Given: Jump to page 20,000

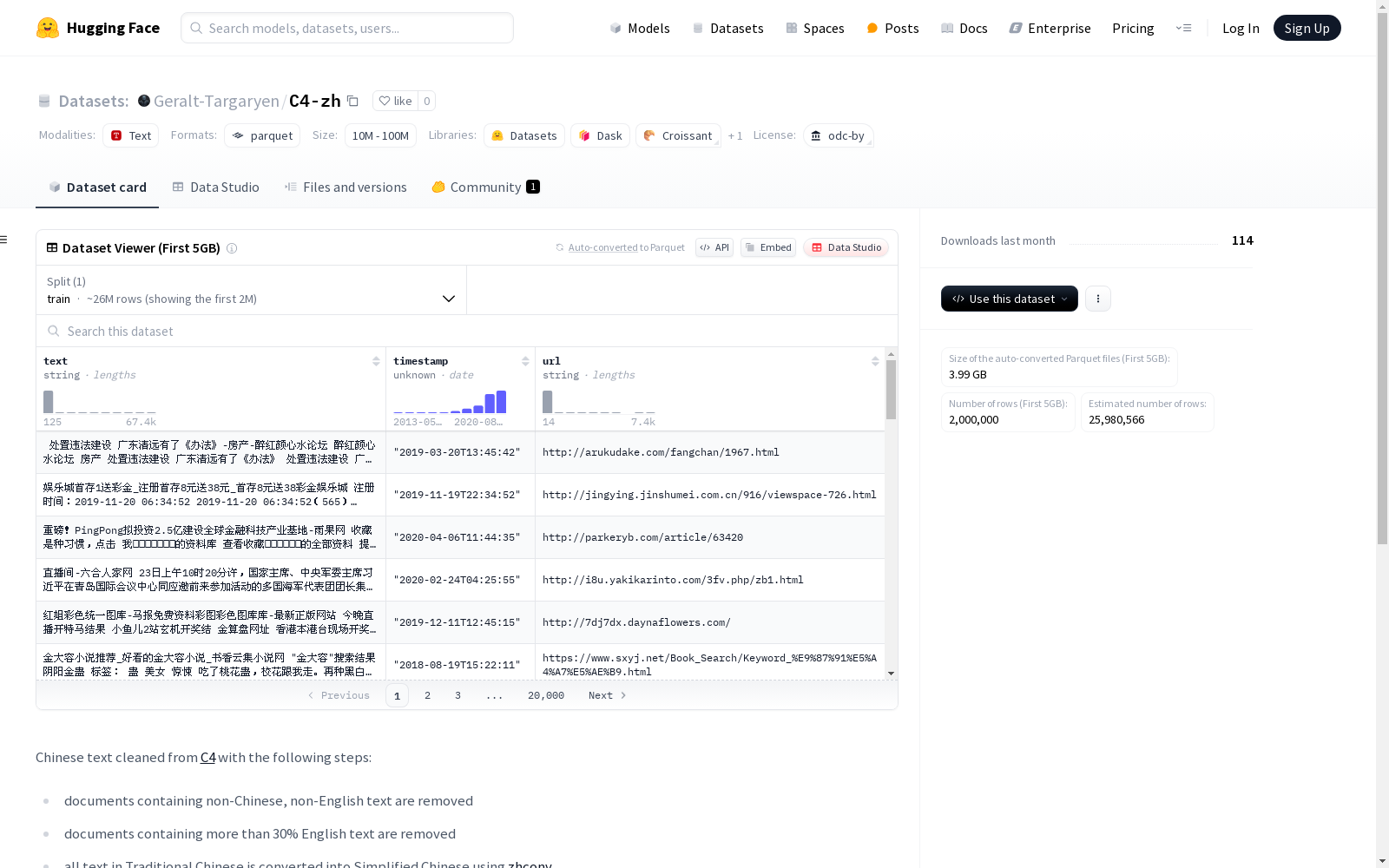Looking at the screenshot, I should 546,695.
